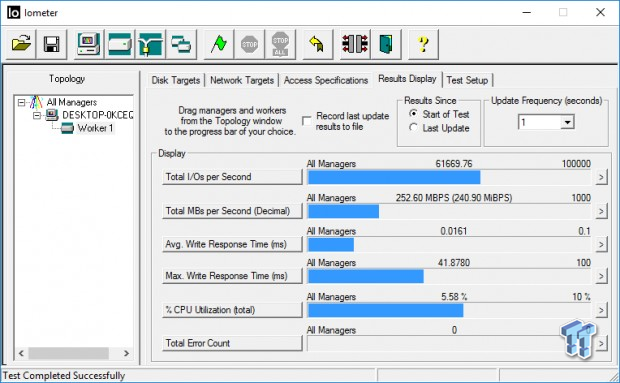The image size is (620, 383).
Task: Expand Avg. Write Response Time details arrow
Action: click(x=601, y=245)
